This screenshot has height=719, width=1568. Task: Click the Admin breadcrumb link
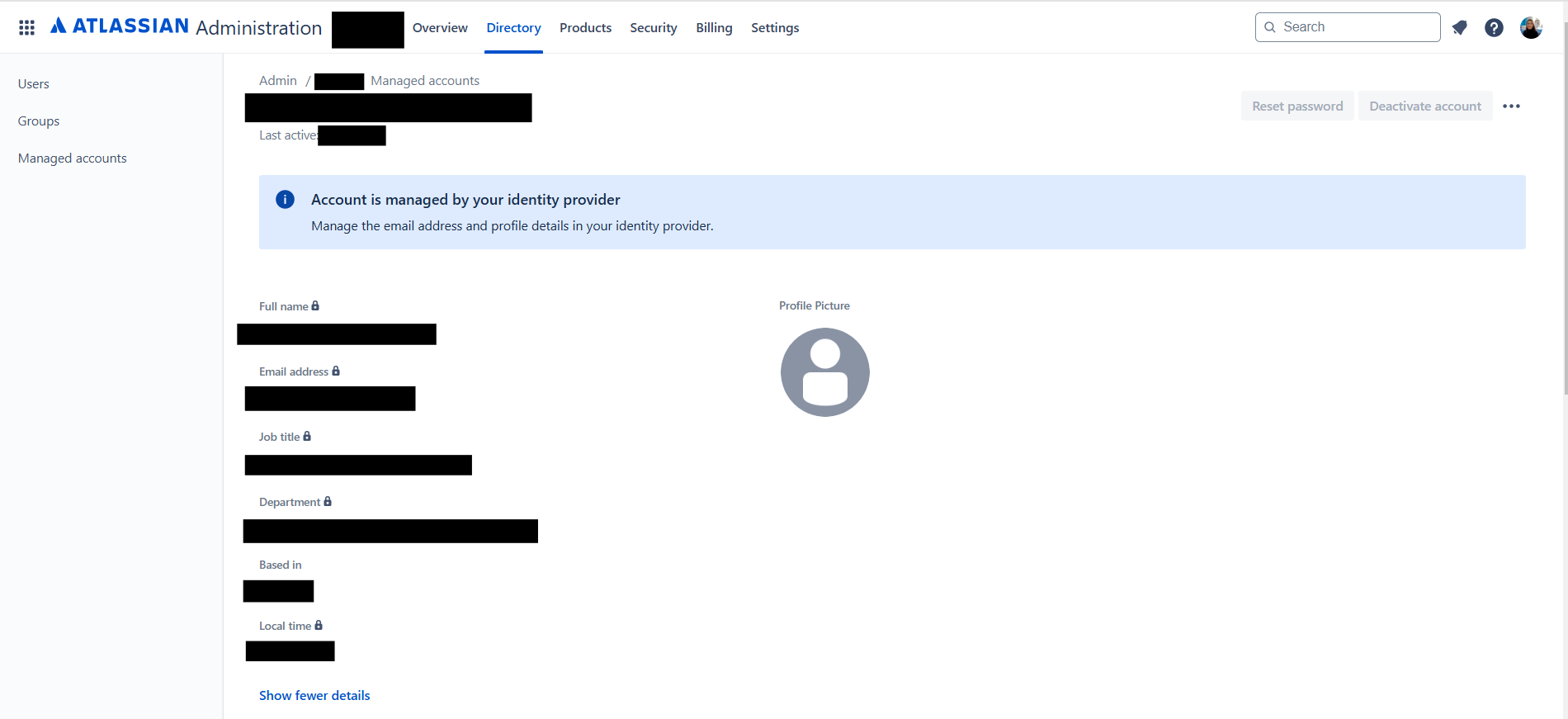[x=278, y=80]
